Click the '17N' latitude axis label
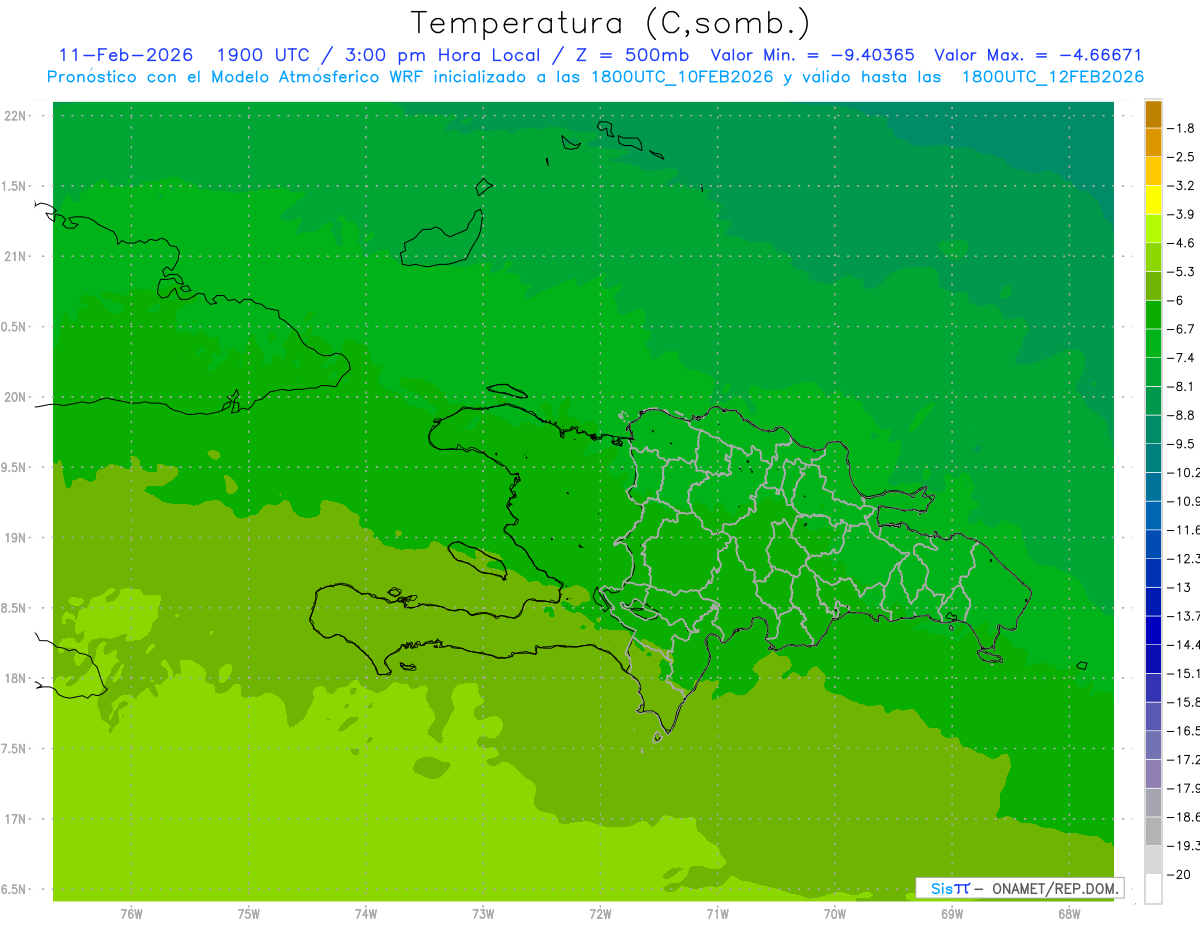The height and width of the screenshot is (927, 1200). (17, 819)
